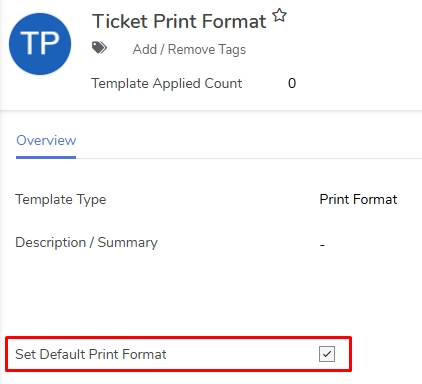Click the blue underline below Overview
Image resolution: width=422 pixels, height=384 pixels.
point(46,157)
